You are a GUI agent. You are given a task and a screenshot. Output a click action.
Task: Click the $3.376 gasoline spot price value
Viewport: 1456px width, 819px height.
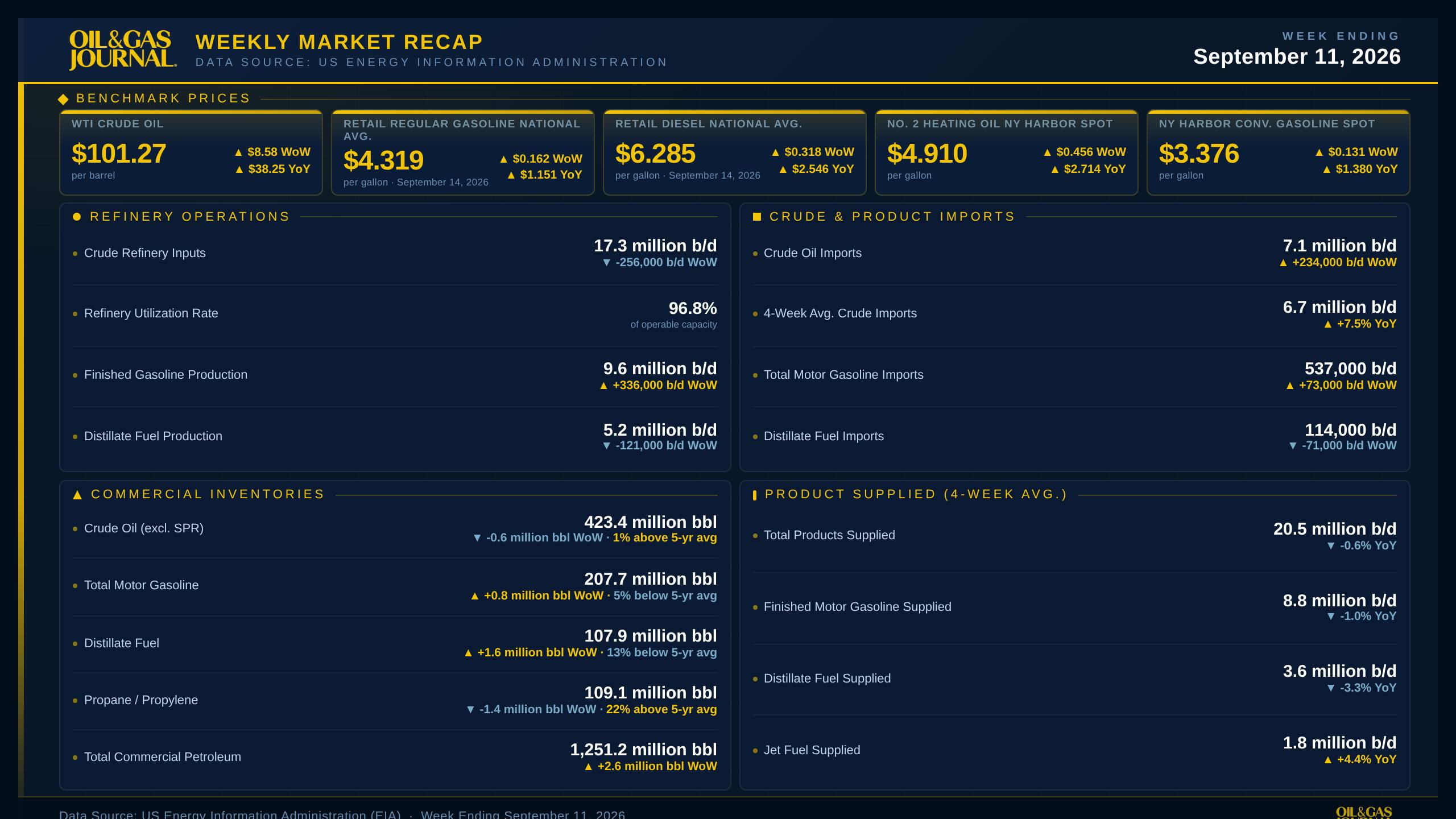tap(1199, 154)
